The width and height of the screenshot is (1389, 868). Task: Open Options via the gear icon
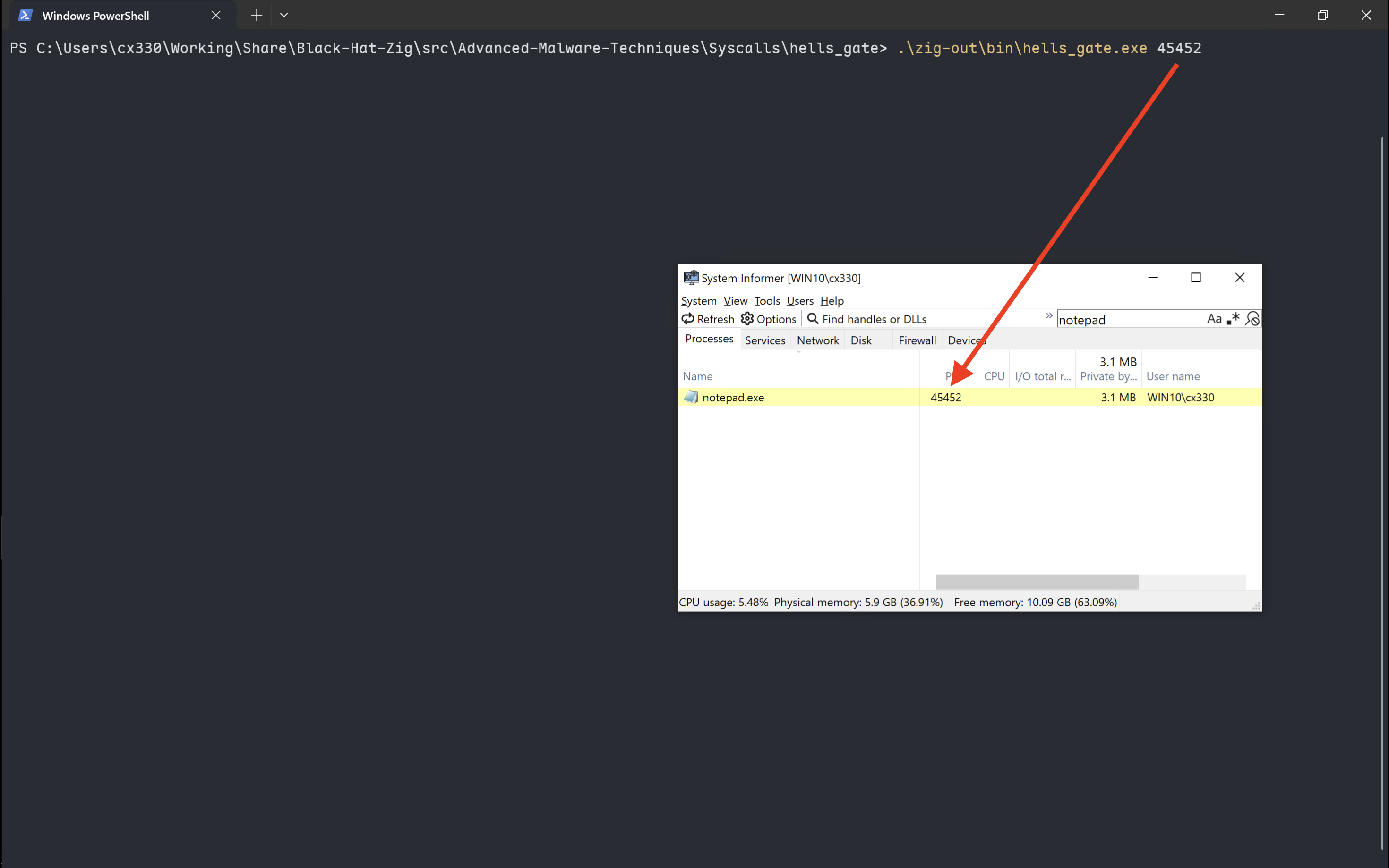click(747, 319)
